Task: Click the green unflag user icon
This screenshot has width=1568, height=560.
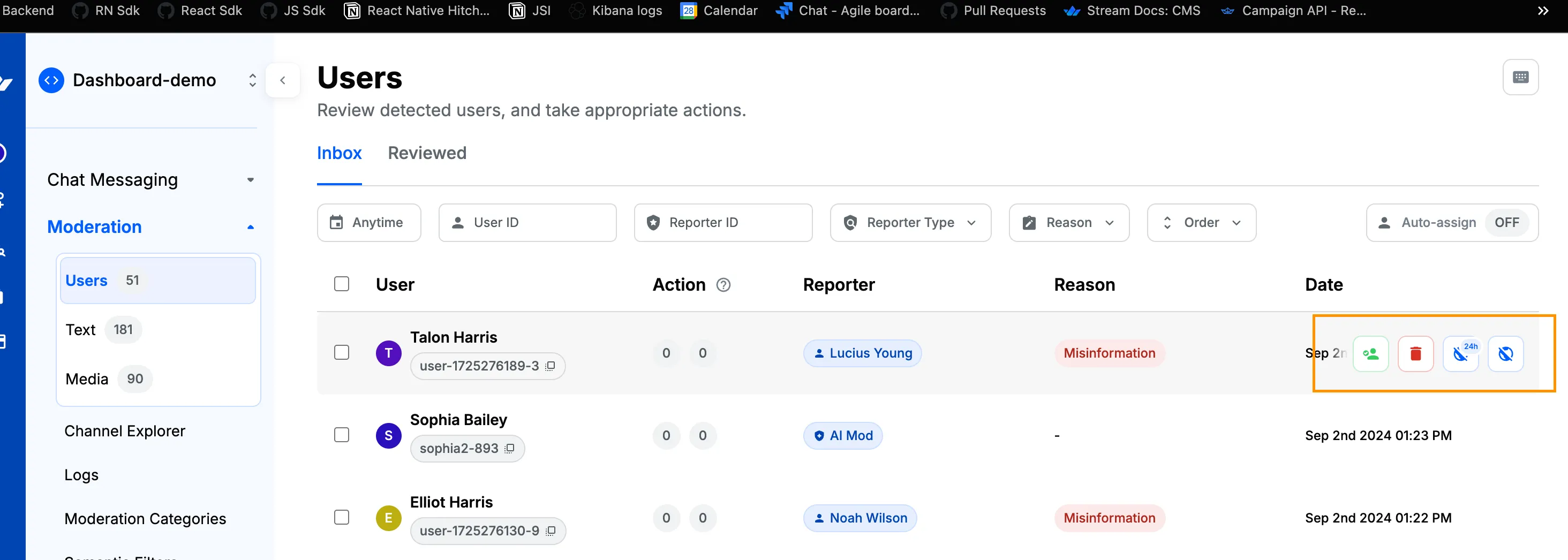Action: click(1370, 354)
